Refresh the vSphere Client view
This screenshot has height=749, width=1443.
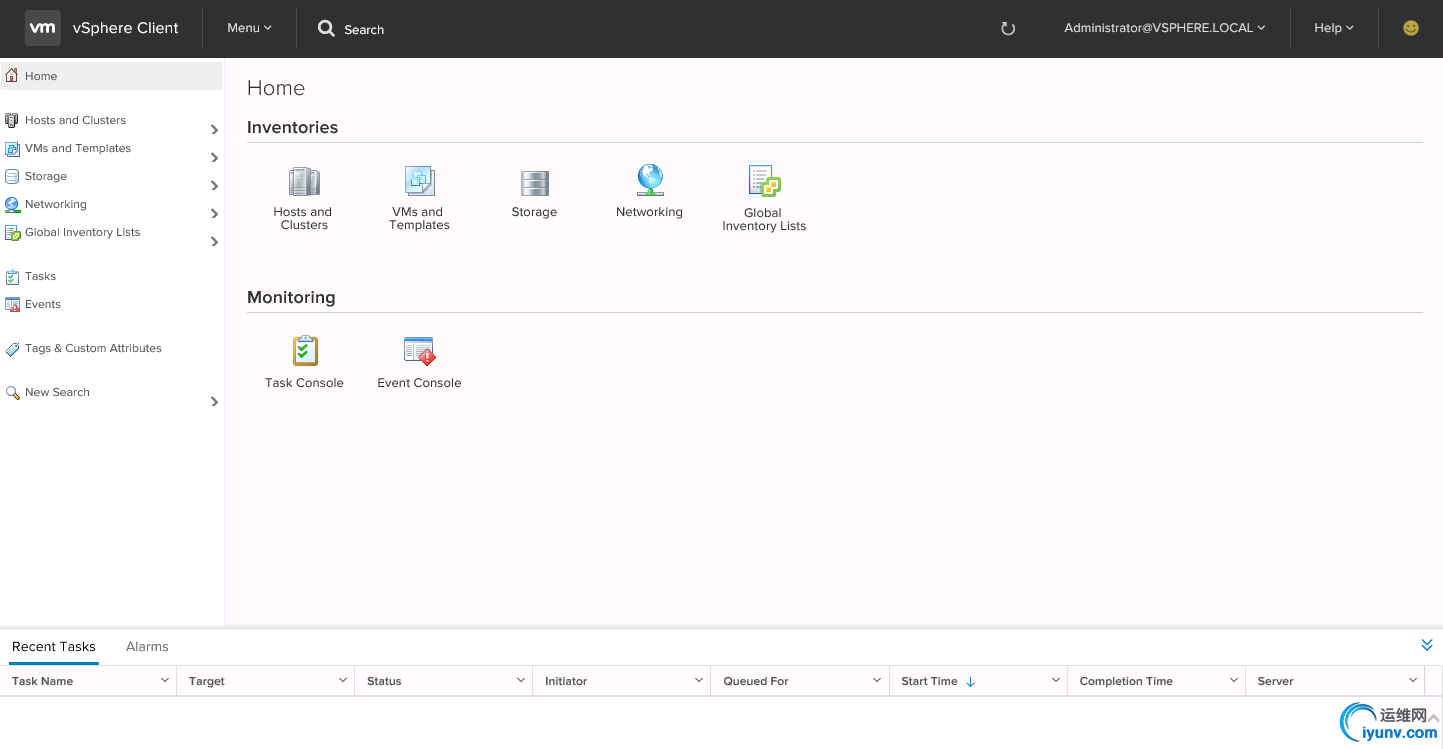(1008, 29)
